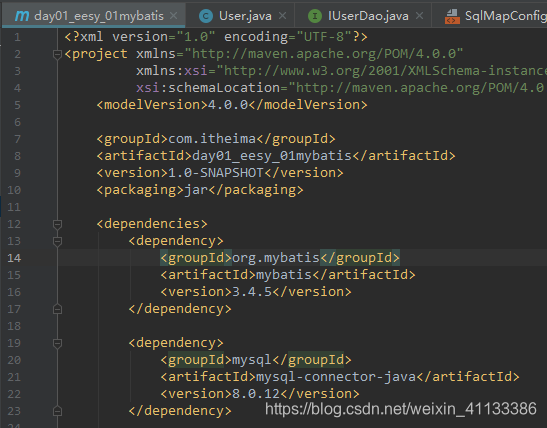Click the xsi:schemaLocation attribute on line 4
The image size is (547, 428).
208,88
